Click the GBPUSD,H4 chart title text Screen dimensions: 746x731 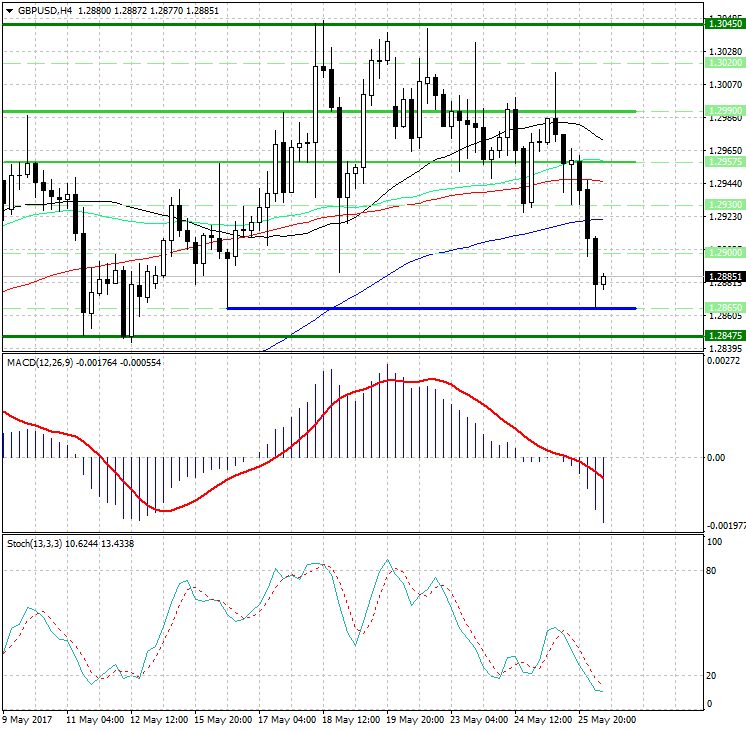45,11
